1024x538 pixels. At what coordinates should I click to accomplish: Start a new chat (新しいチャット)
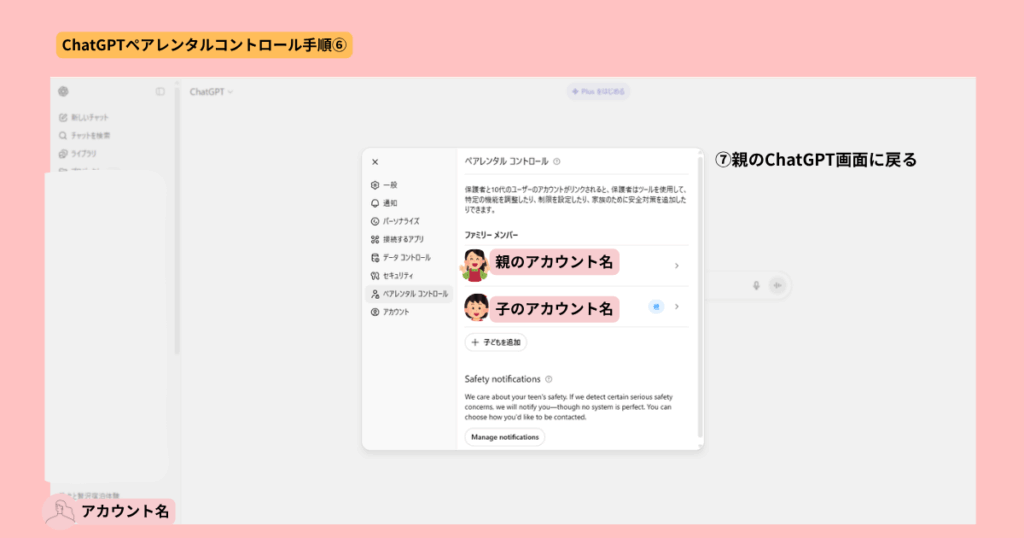tap(84, 118)
